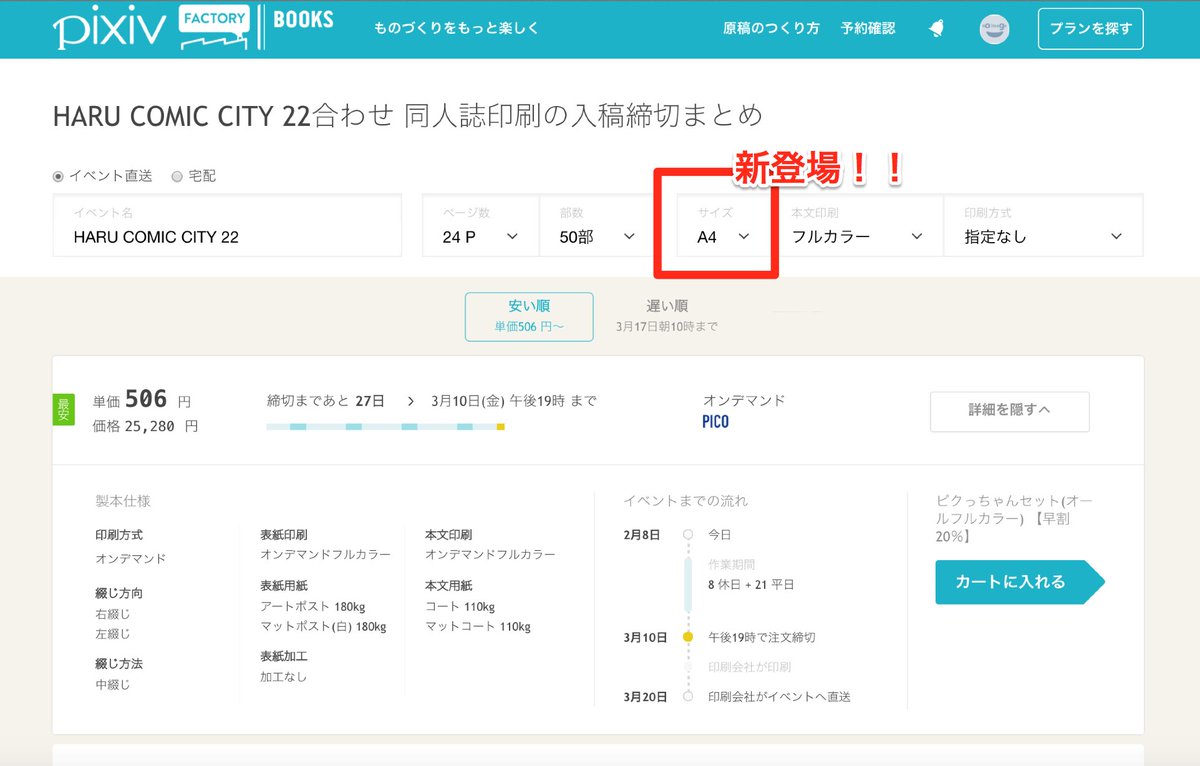Click the 3月20日 timeline marker
The width and height of the screenshot is (1200, 766).
[688, 696]
